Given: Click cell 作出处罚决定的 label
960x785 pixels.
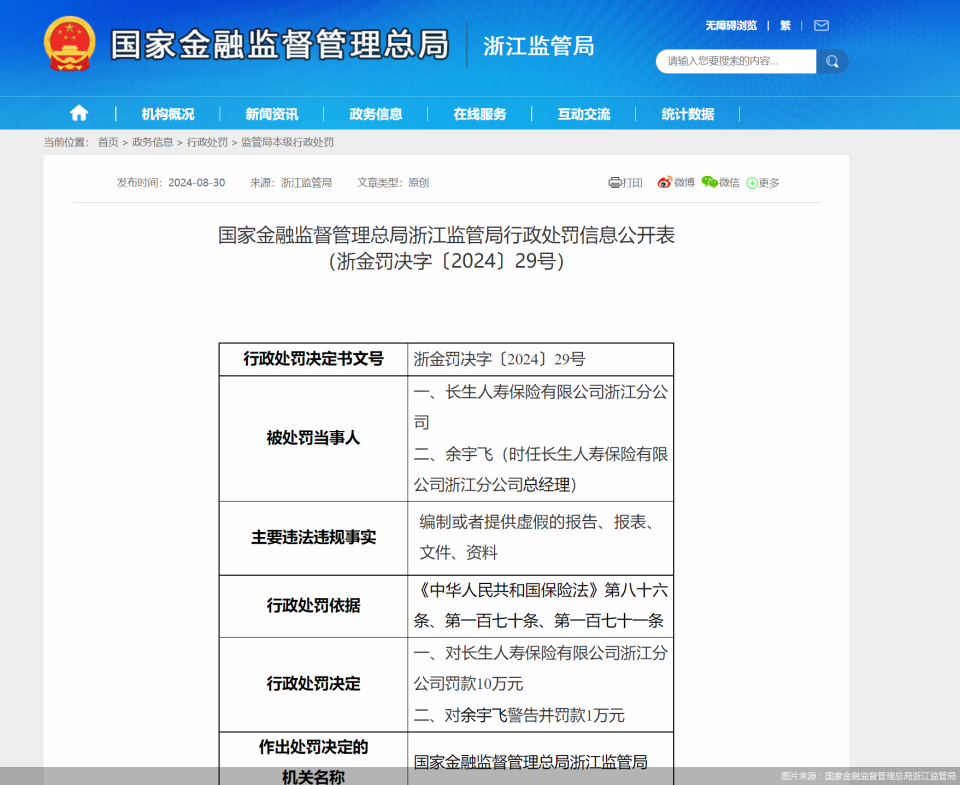Looking at the screenshot, I should coord(313,747).
